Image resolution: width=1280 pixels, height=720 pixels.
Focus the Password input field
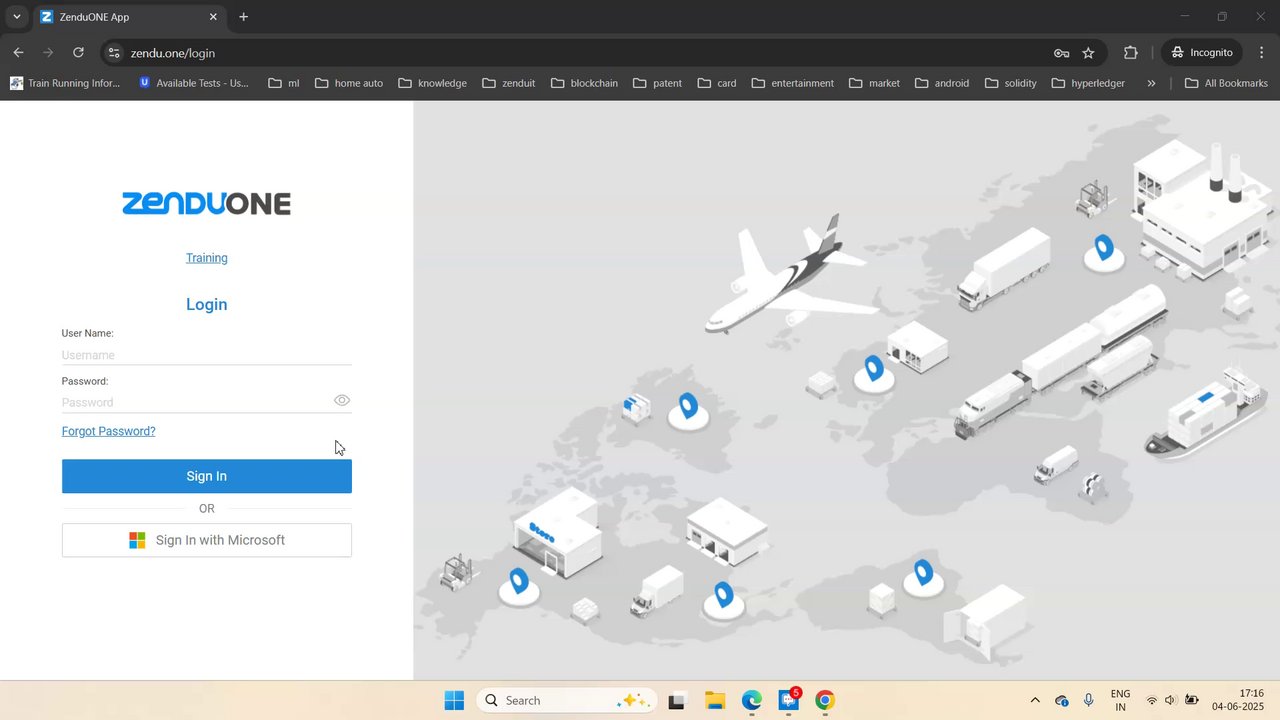(x=196, y=402)
